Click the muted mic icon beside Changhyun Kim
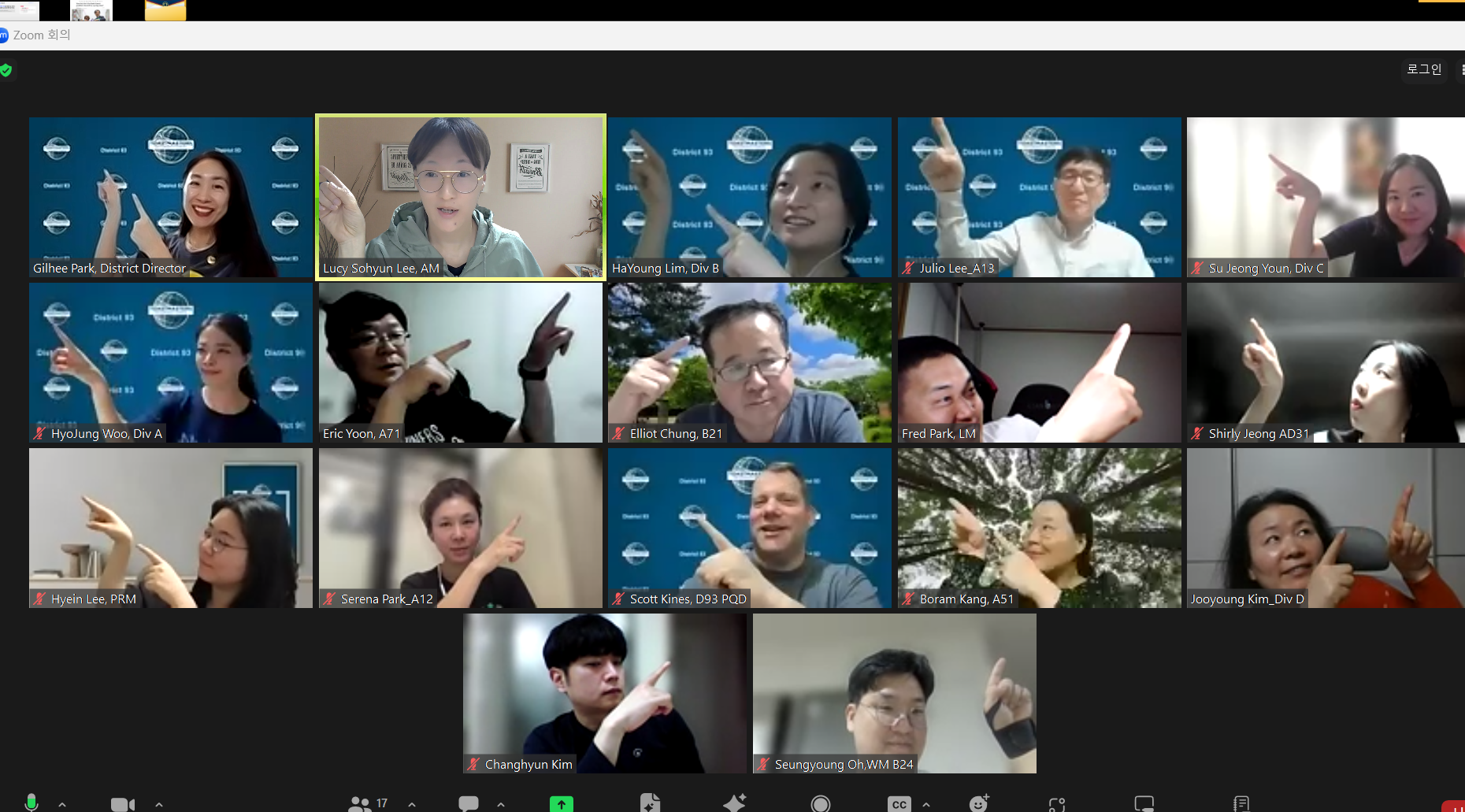Image resolution: width=1465 pixels, height=812 pixels. (473, 764)
